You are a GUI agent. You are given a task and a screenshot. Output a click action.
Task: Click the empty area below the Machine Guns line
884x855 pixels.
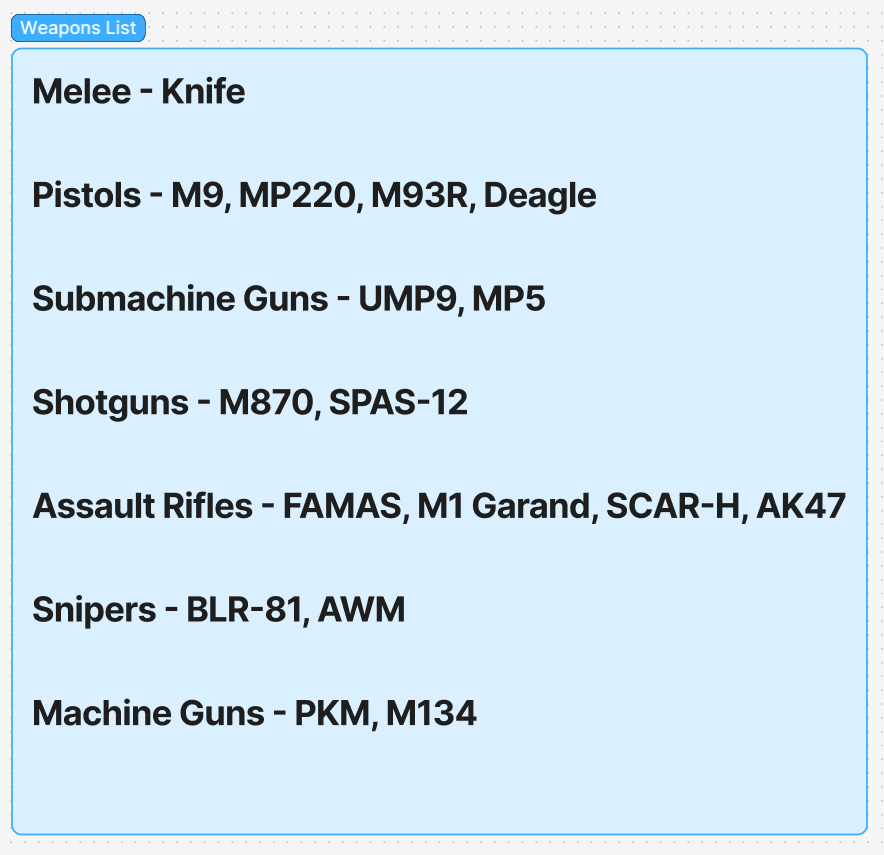pyautogui.click(x=438, y=785)
